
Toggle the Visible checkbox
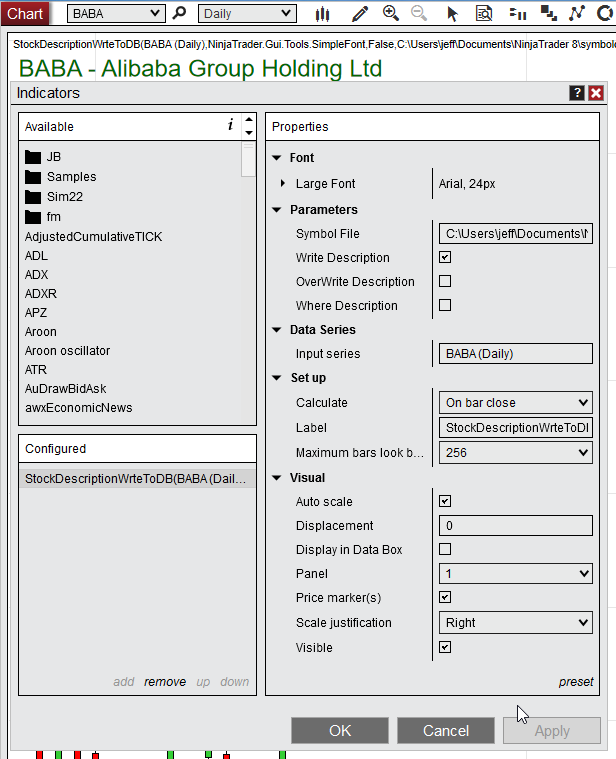pyautogui.click(x=445, y=647)
